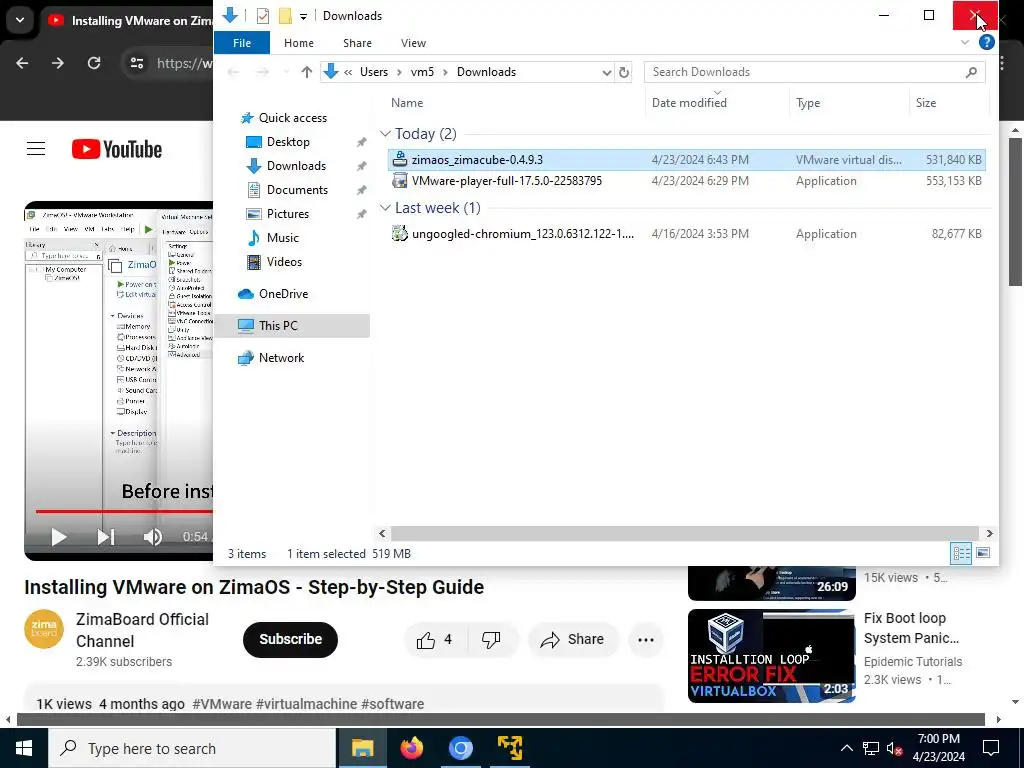This screenshot has width=1024, height=768.
Task: Open the View ribbon tab
Action: point(413,43)
